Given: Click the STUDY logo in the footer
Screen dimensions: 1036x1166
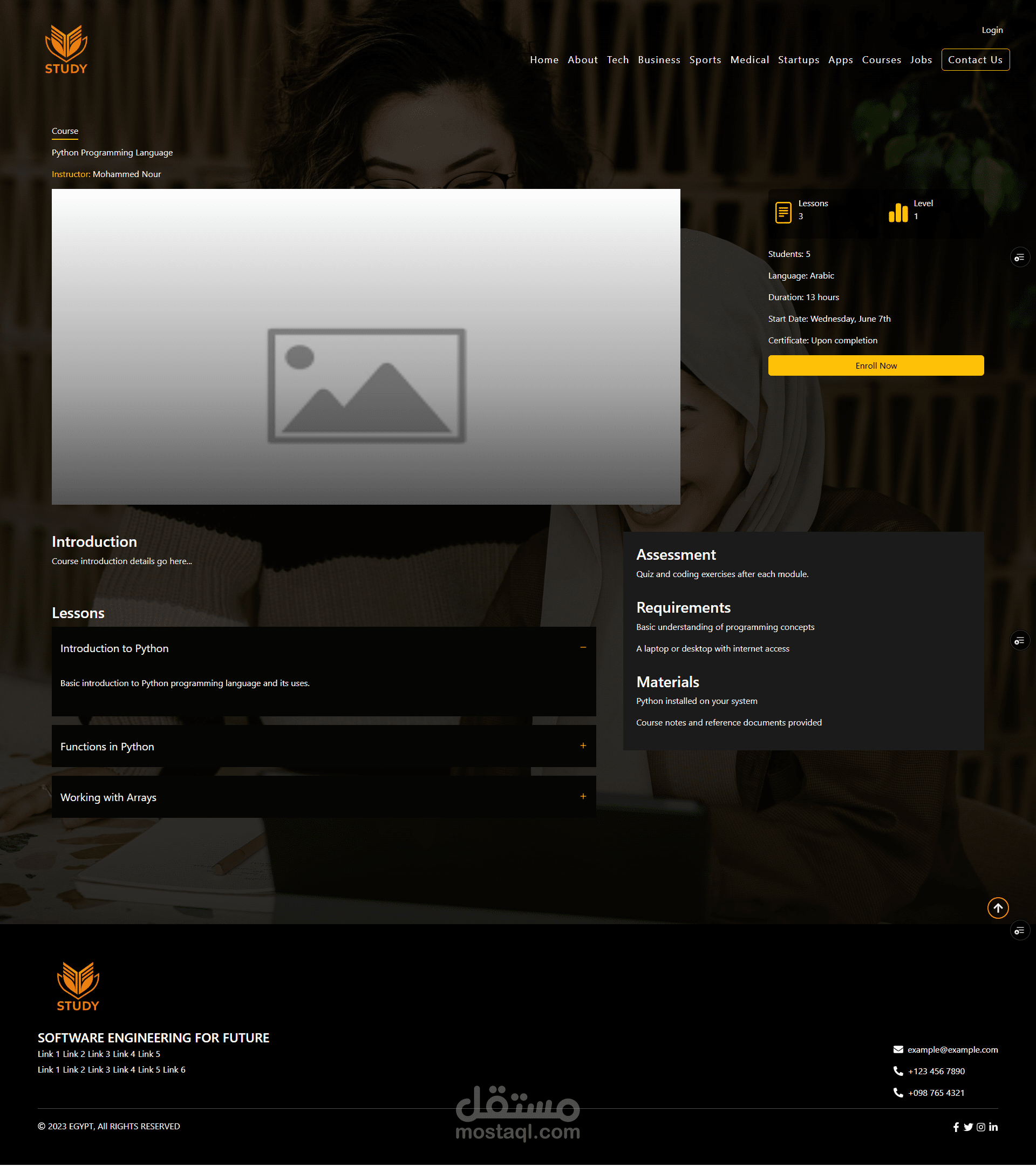Looking at the screenshot, I should coord(78,986).
